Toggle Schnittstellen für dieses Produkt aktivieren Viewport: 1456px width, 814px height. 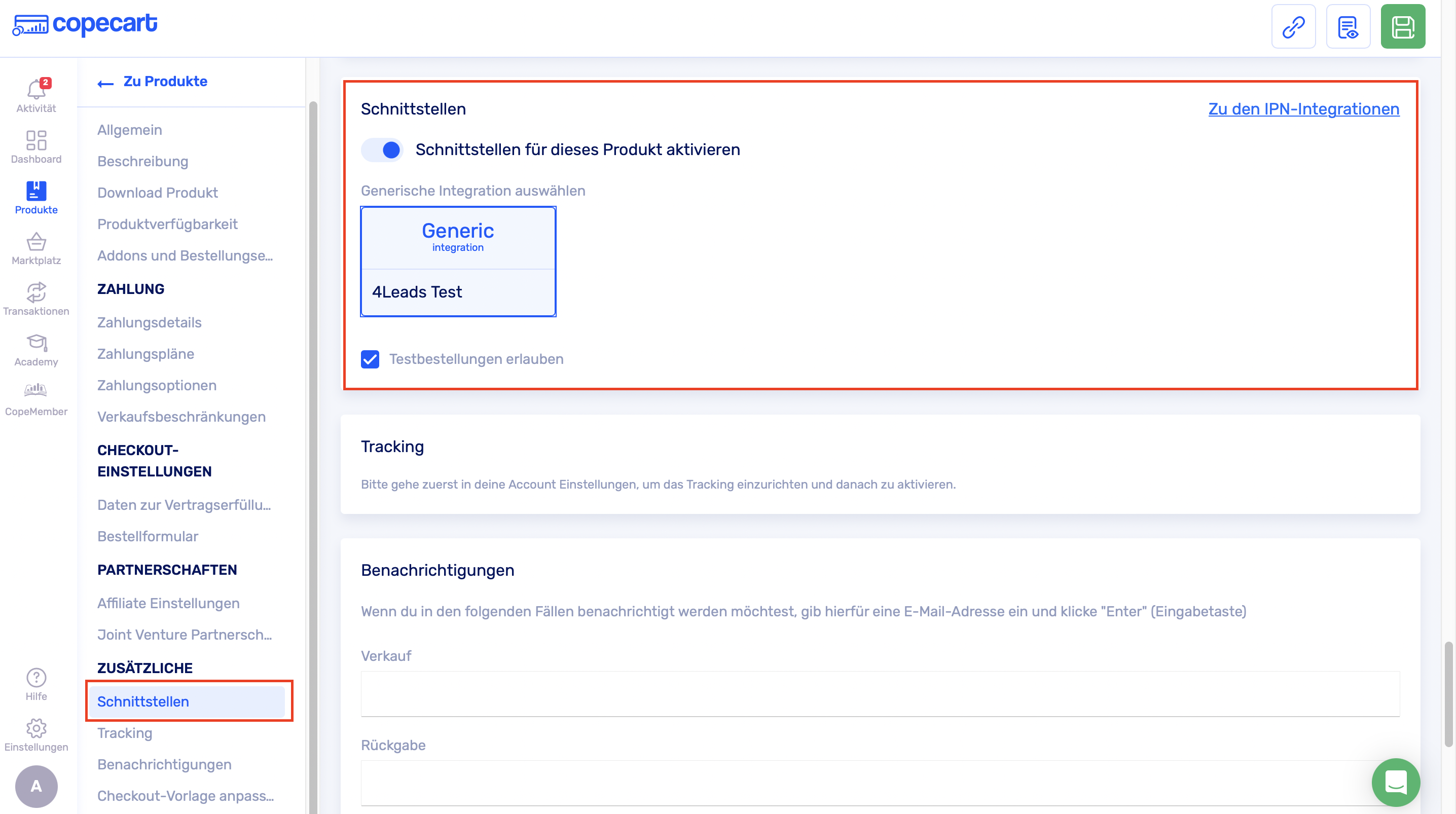point(383,150)
